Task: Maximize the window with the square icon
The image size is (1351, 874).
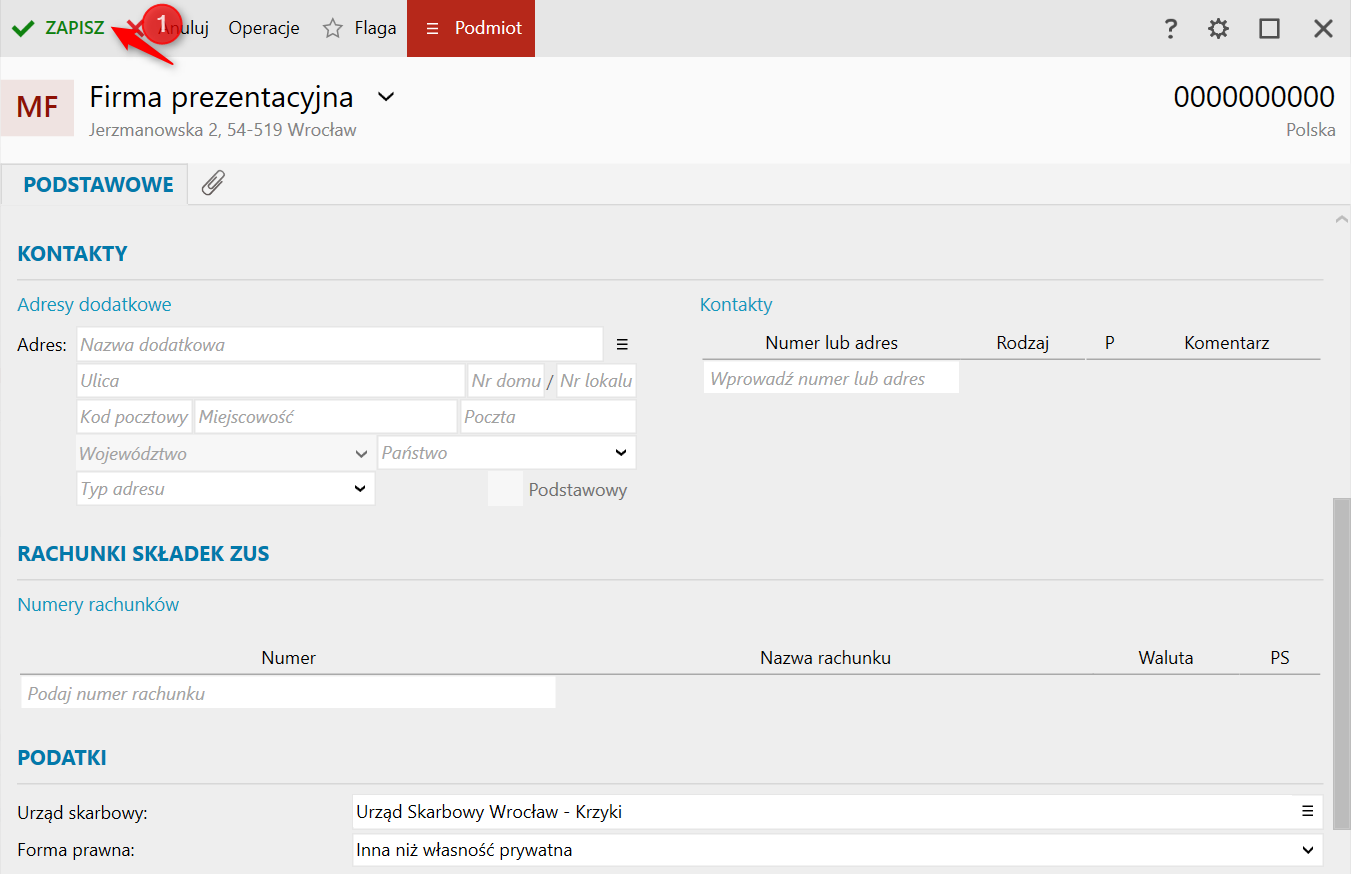Action: (x=1270, y=28)
